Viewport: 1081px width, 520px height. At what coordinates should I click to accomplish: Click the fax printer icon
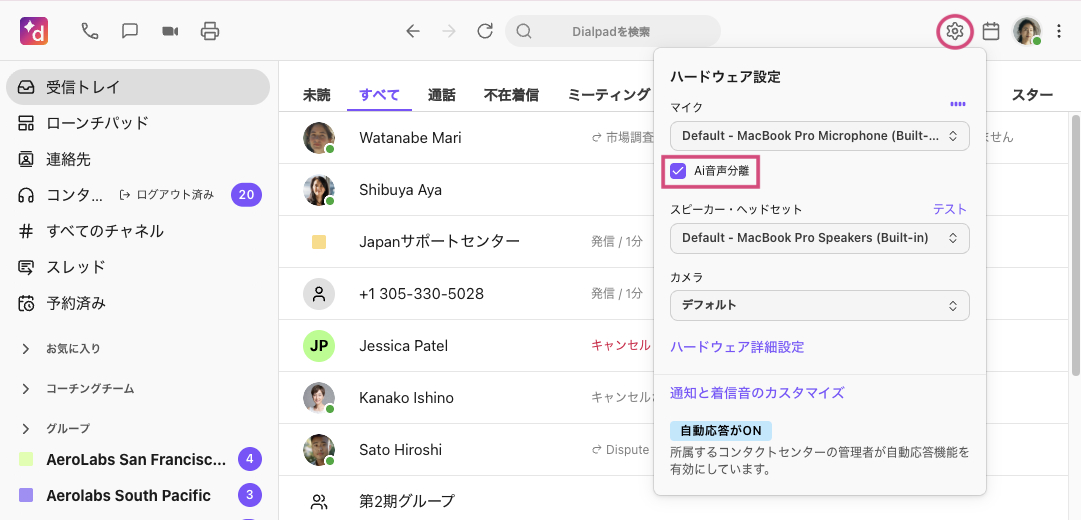[x=210, y=31]
